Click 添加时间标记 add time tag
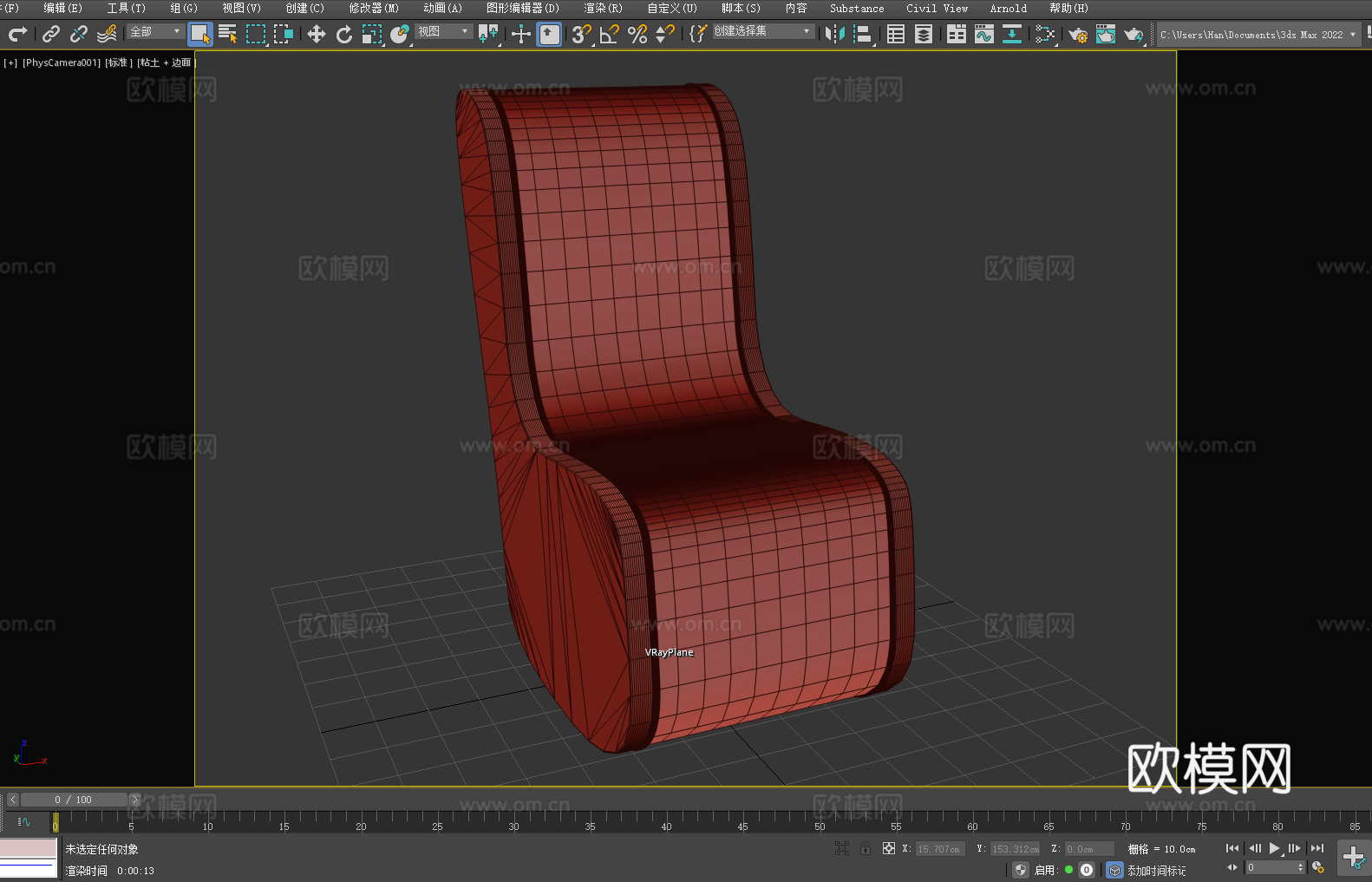The width and height of the screenshot is (1372, 882). (x=1157, y=871)
